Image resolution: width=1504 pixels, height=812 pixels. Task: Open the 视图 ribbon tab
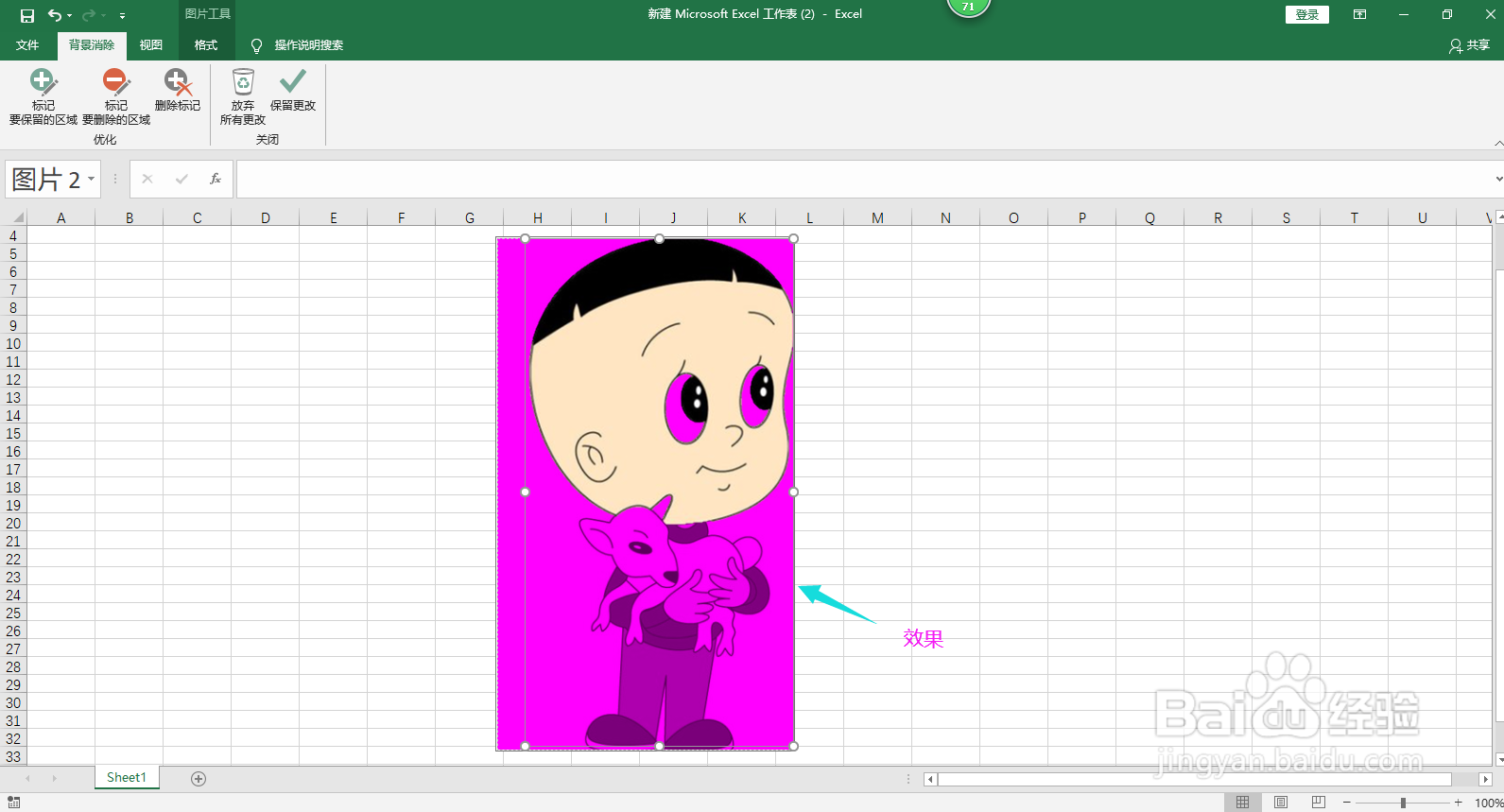pos(151,45)
